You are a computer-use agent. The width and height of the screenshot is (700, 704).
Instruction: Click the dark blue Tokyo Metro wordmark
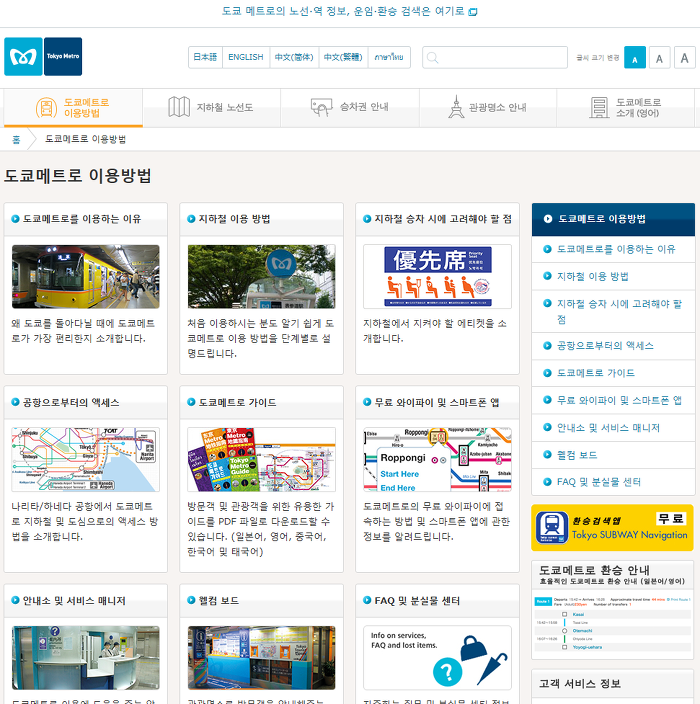pos(63,57)
